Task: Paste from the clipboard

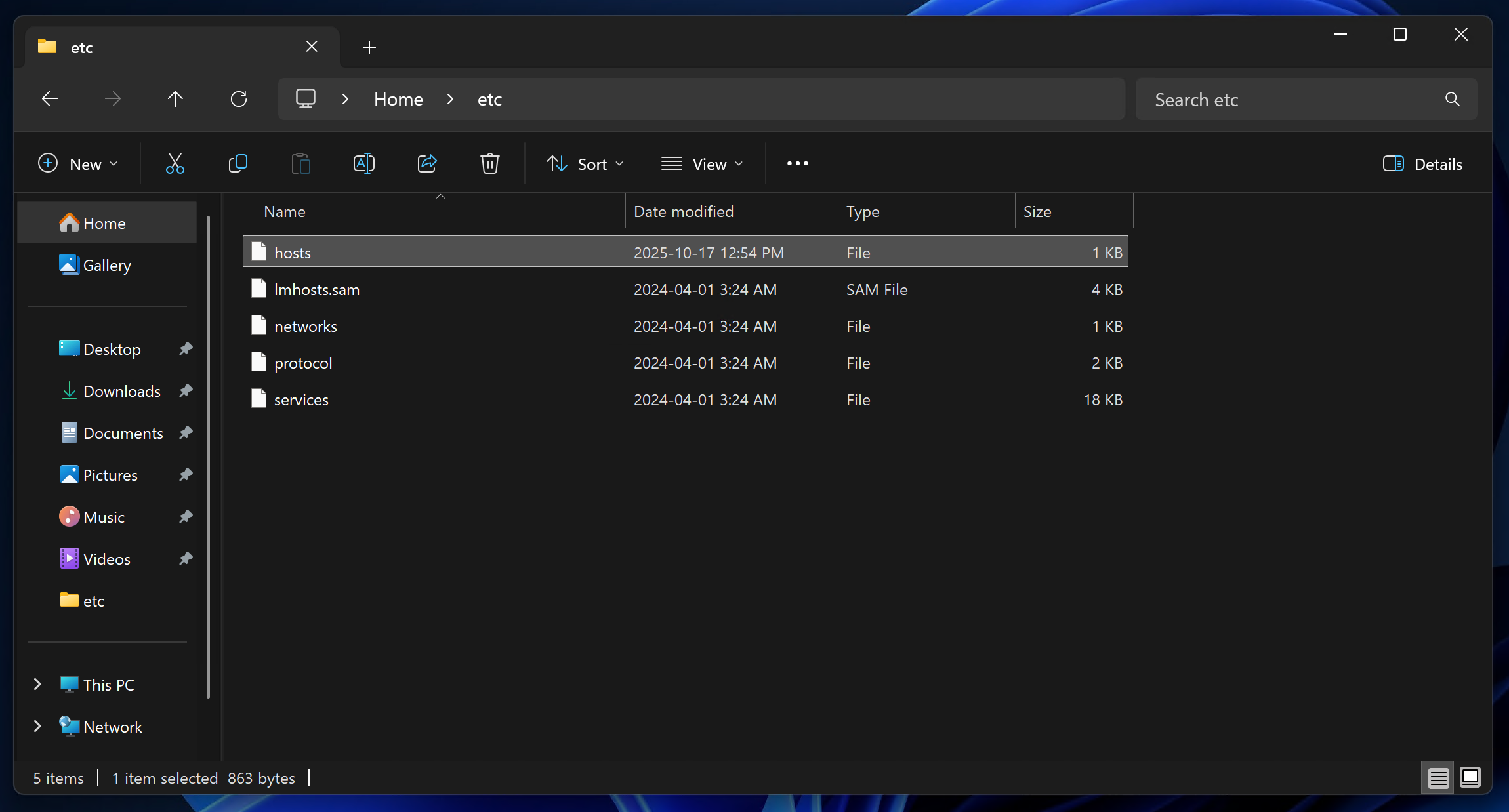Action: pyautogui.click(x=300, y=163)
